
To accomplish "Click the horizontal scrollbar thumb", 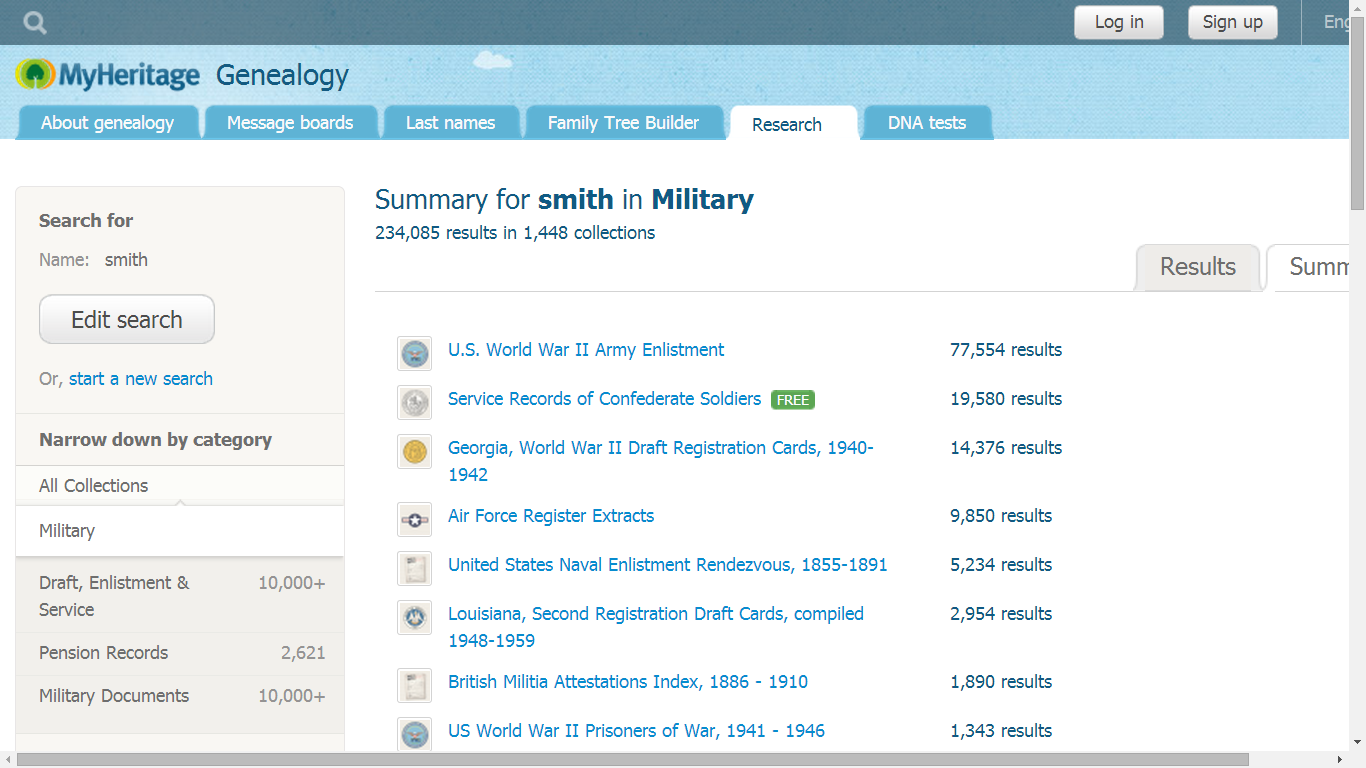I will coord(633,759).
